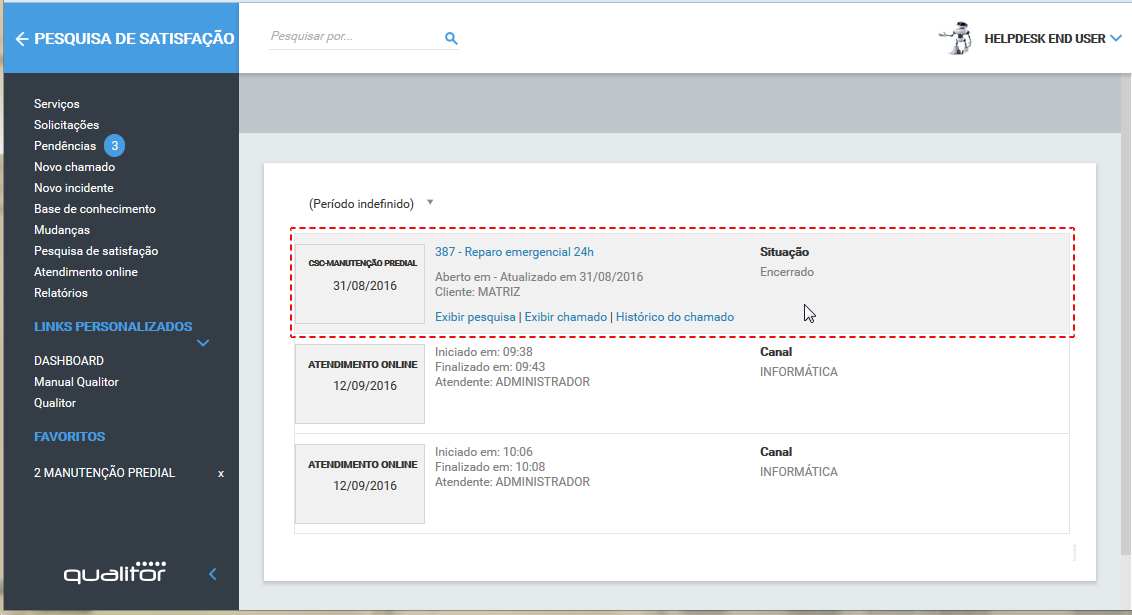Open the Helpdesk End User dropdown
The height and width of the screenshot is (615, 1132).
[1116, 39]
